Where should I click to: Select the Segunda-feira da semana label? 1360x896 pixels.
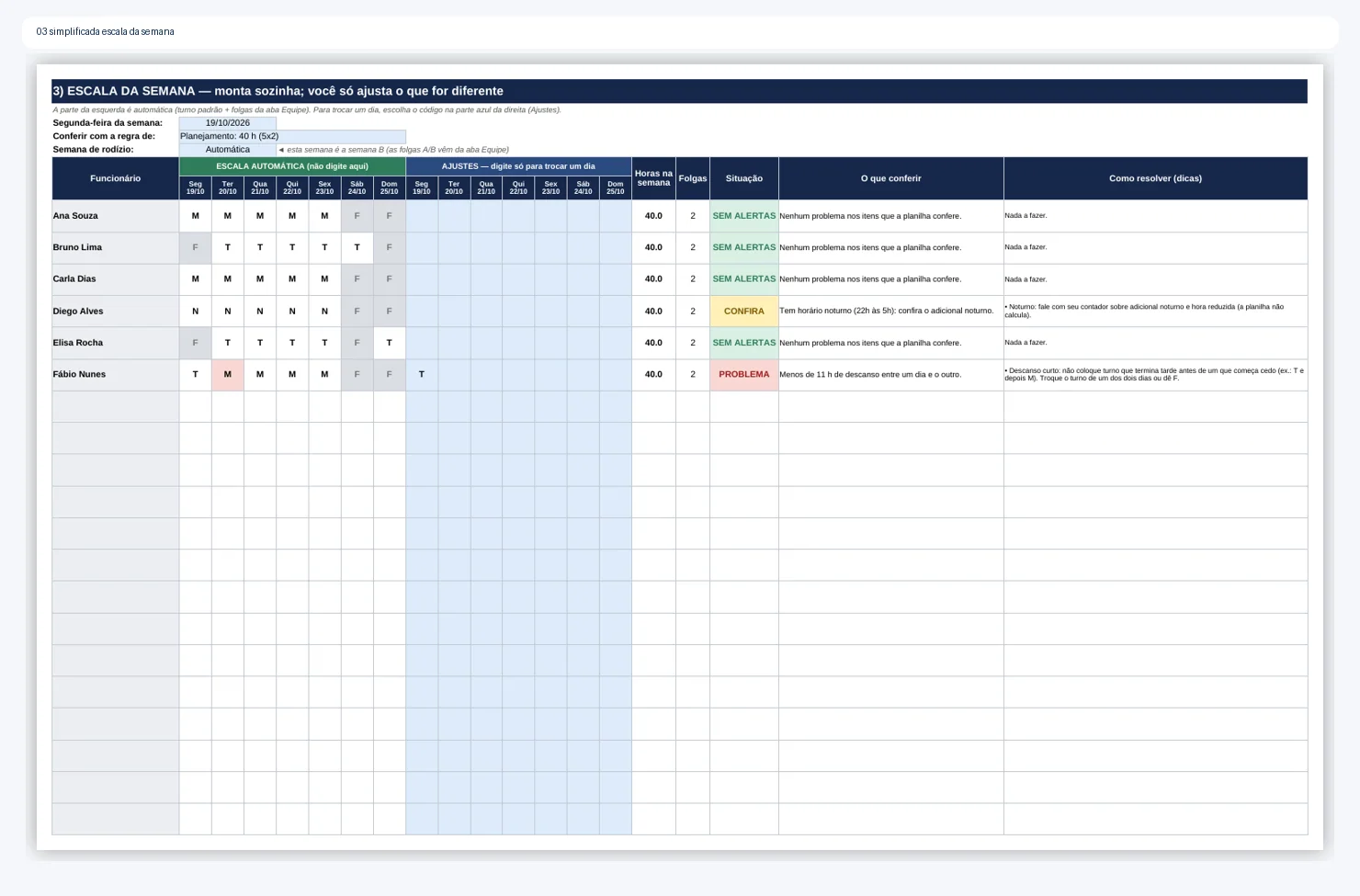tap(108, 123)
